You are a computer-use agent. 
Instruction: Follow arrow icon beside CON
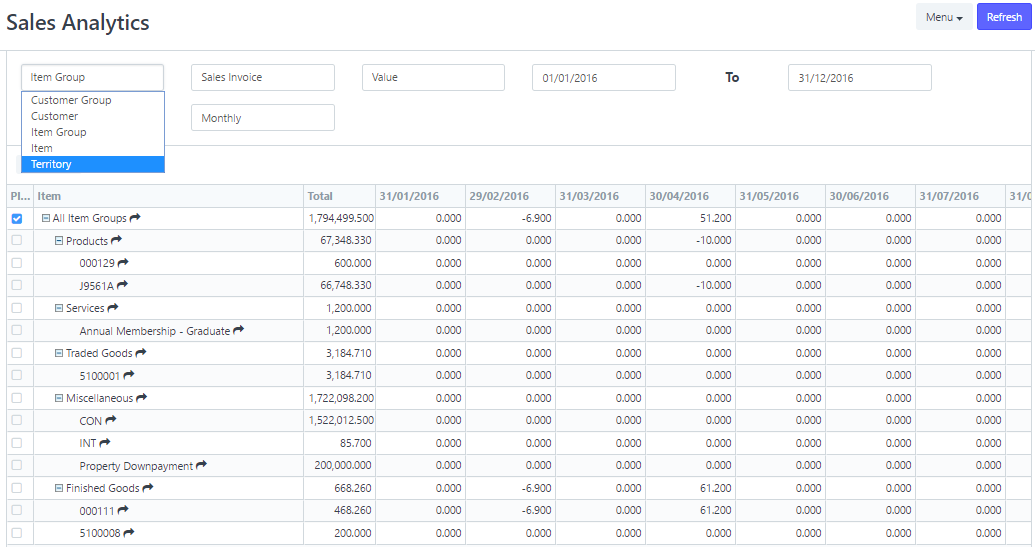point(110,420)
